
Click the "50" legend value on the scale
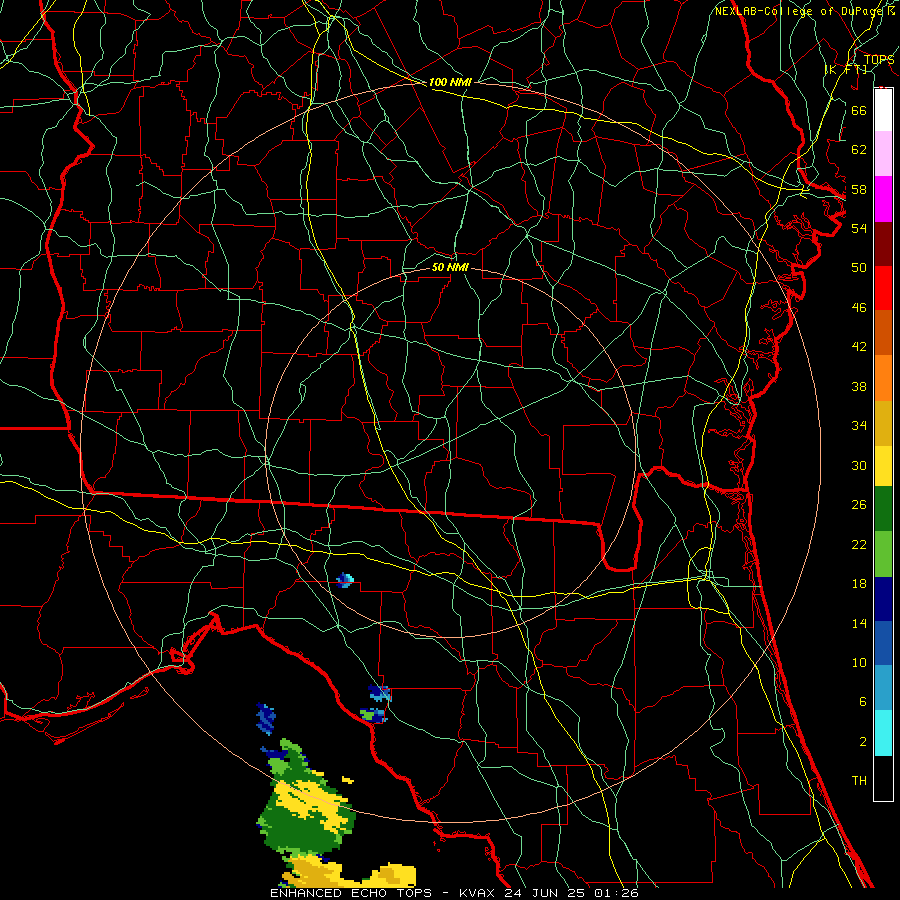[859, 267]
